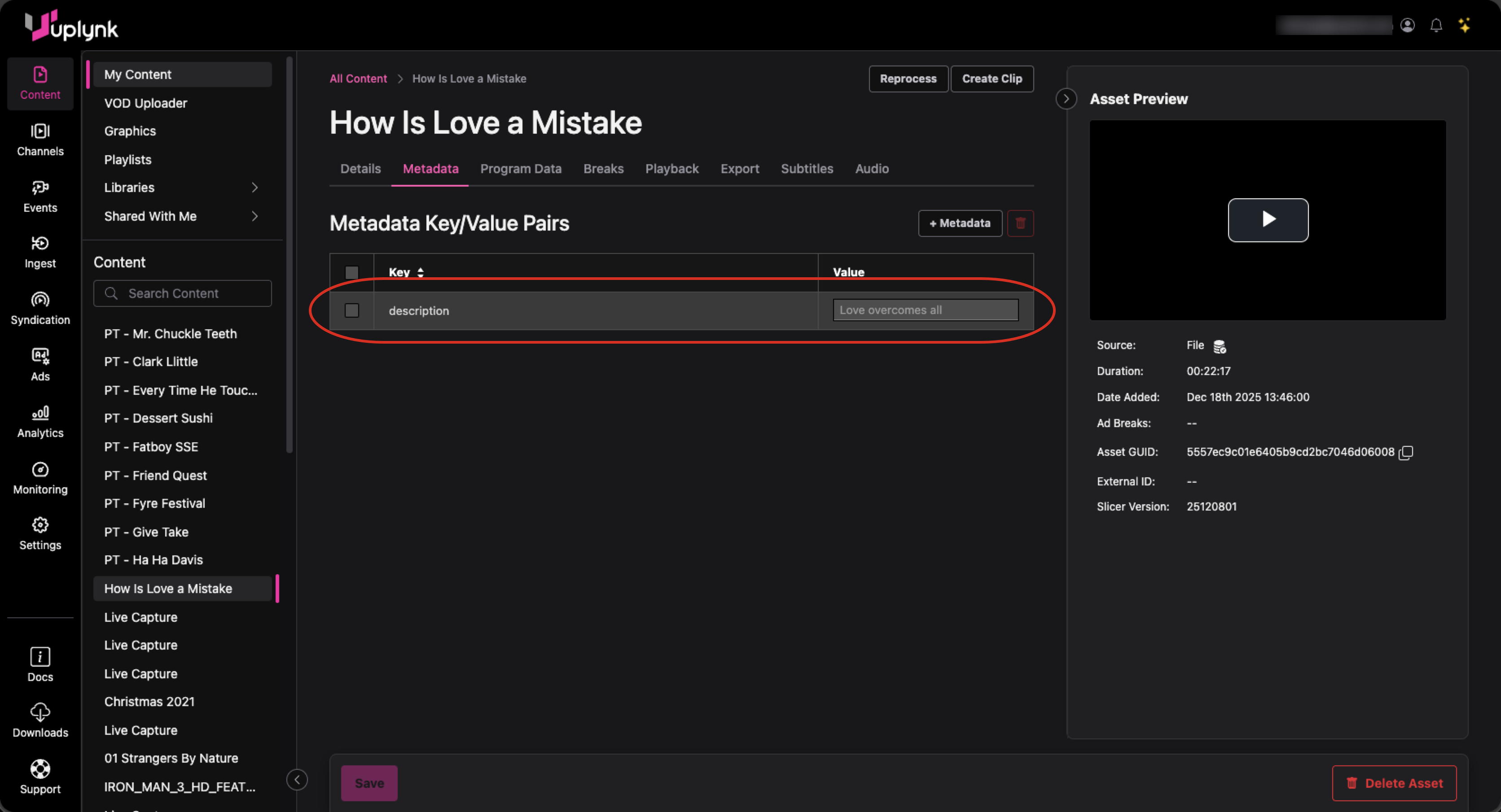The height and width of the screenshot is (812, 1501).
Task: Switch to the Program Data tab
Action: [x=520, y=169]
